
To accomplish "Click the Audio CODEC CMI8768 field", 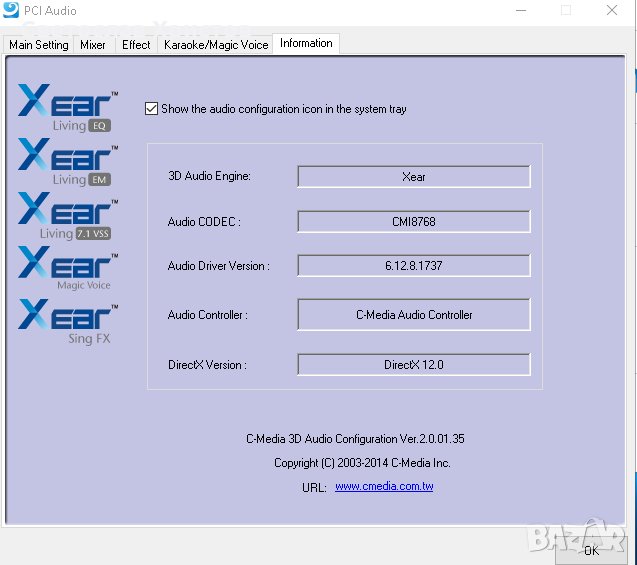I will click(413, 222).
